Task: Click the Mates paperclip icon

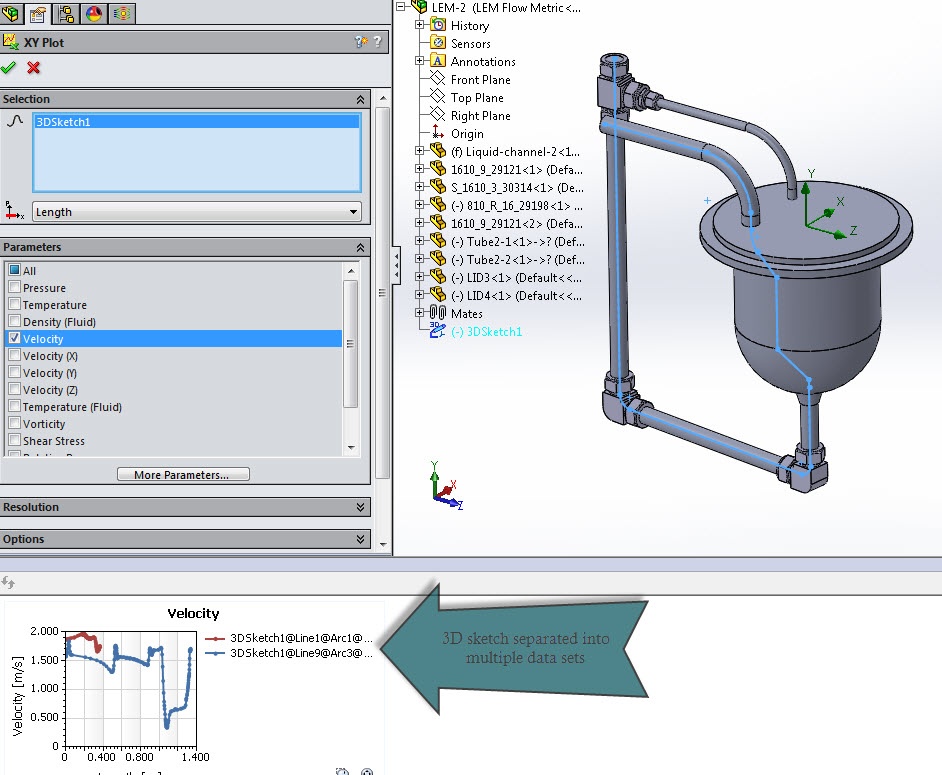Action: [438, 313]
